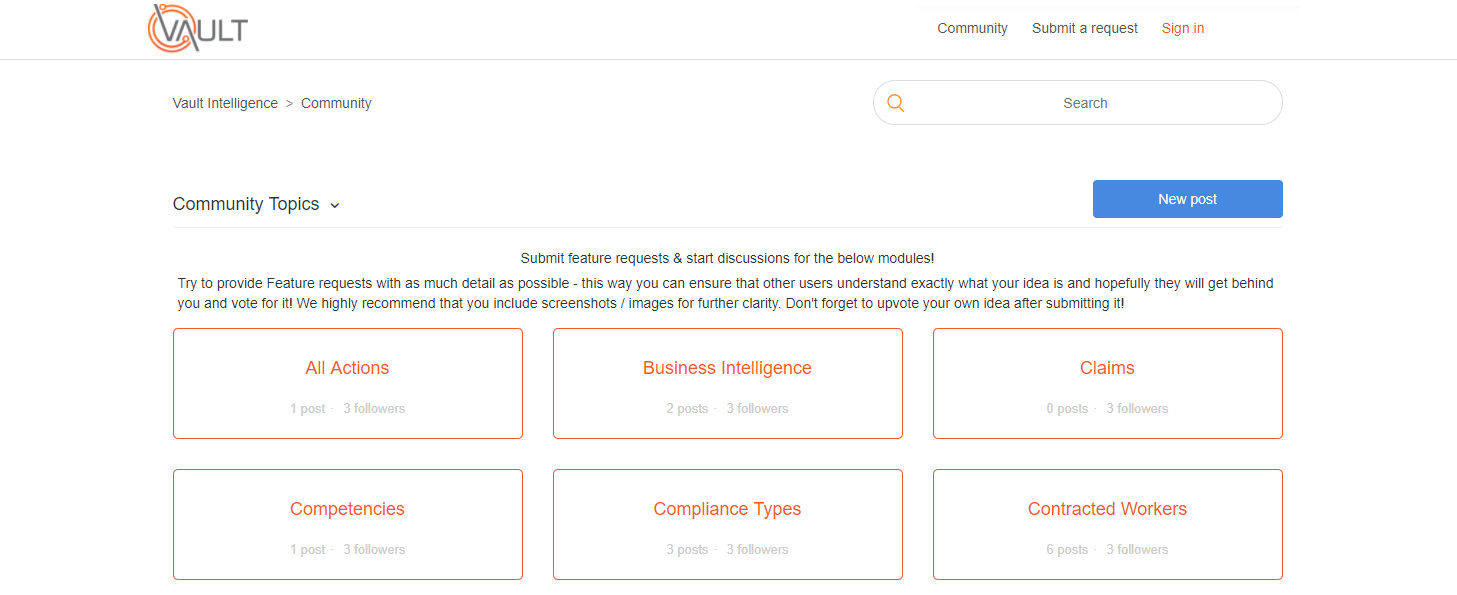Open Community in the top navigation
This screenshot has height=595, width=1457.
point(972,28)
